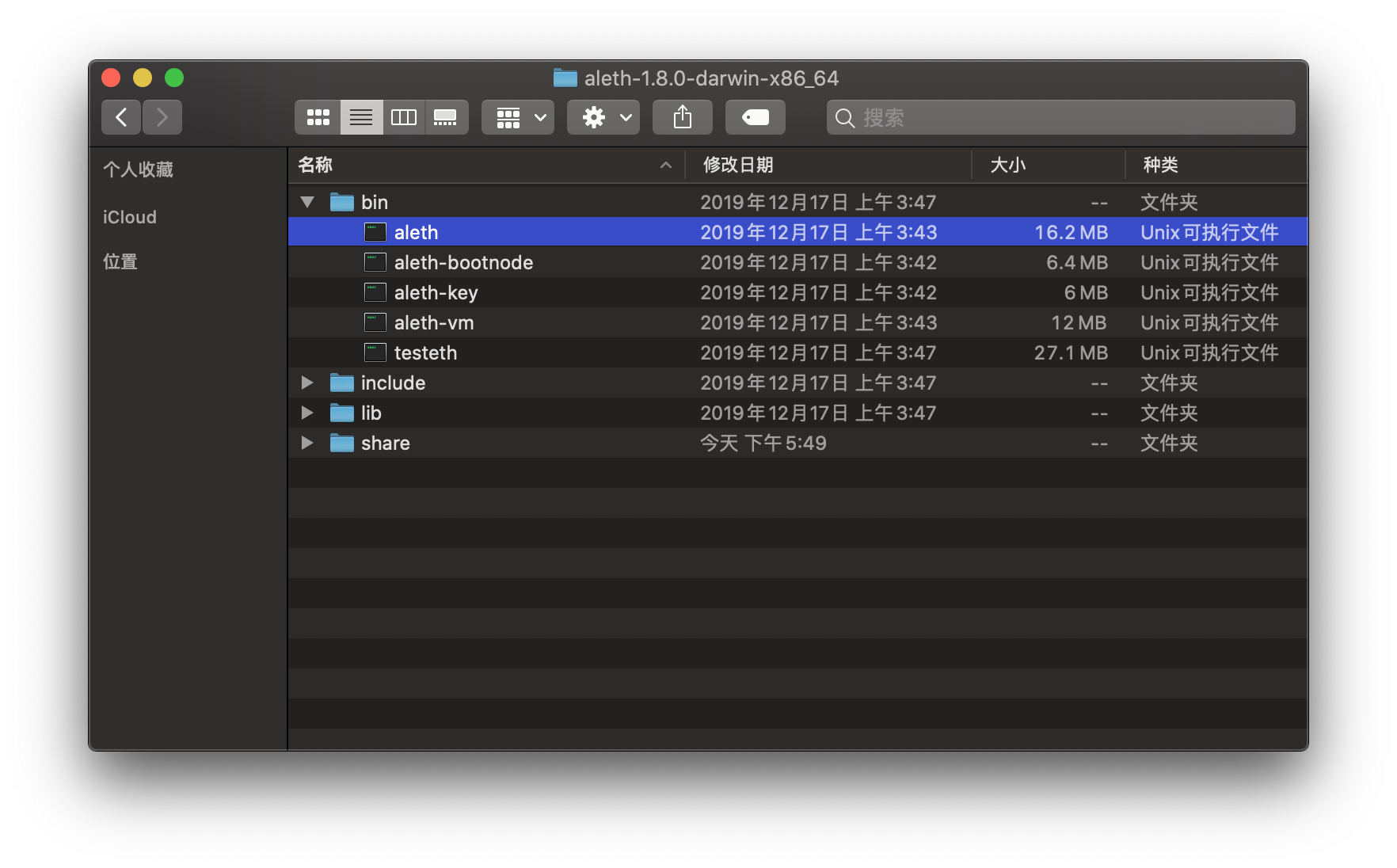Click the include folder name
The height and width of the screenshot is (868, 1397).
[x=394, y=383]
